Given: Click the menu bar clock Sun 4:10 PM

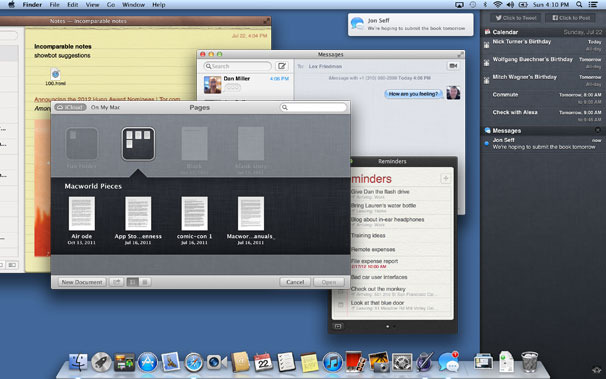Looking at the screenshot, I should (551, 5).
